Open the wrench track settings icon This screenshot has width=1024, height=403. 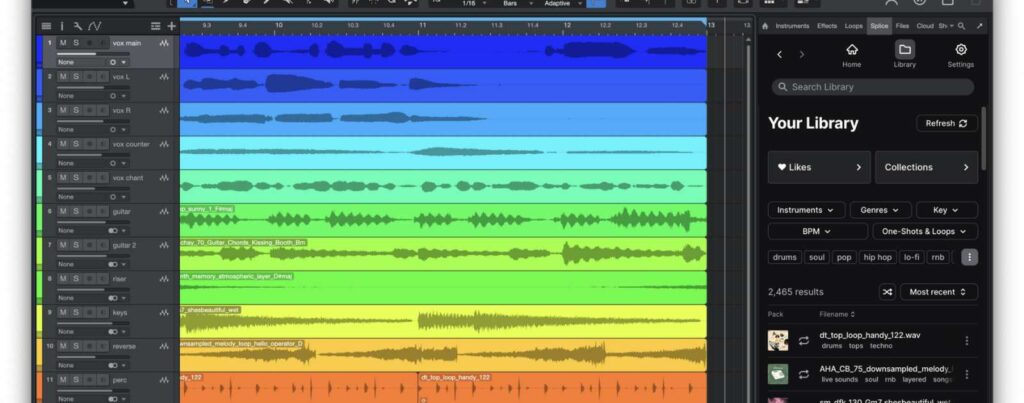point(77,25)
